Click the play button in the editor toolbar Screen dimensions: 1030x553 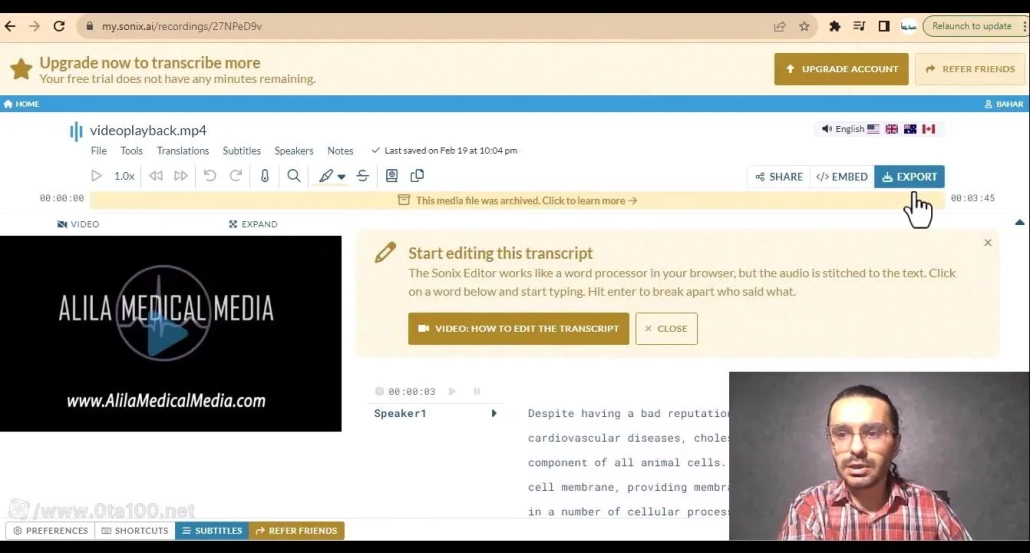pyautogui.click(x=96, y=176)
